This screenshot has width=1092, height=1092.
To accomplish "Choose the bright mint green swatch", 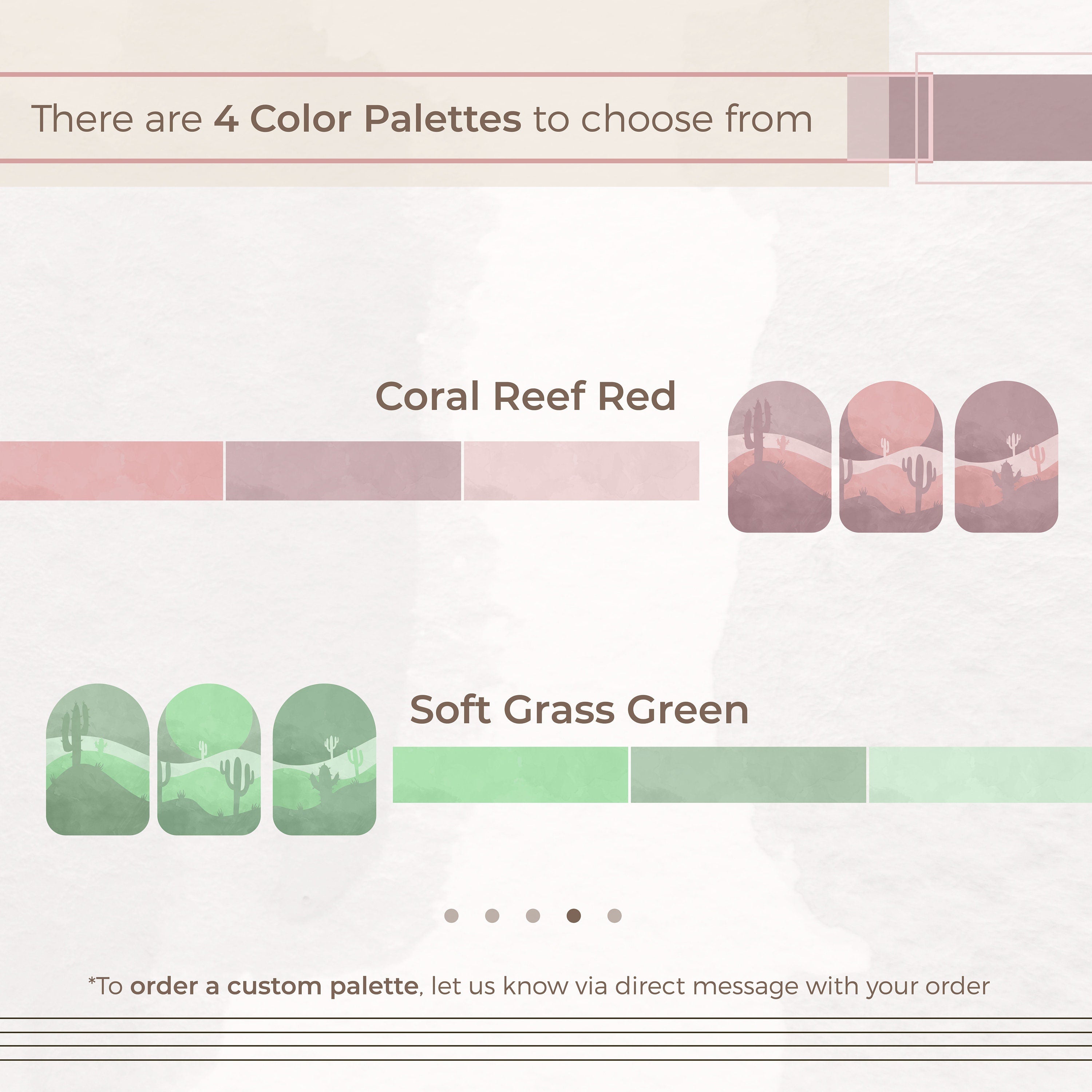I will point(510,774).
